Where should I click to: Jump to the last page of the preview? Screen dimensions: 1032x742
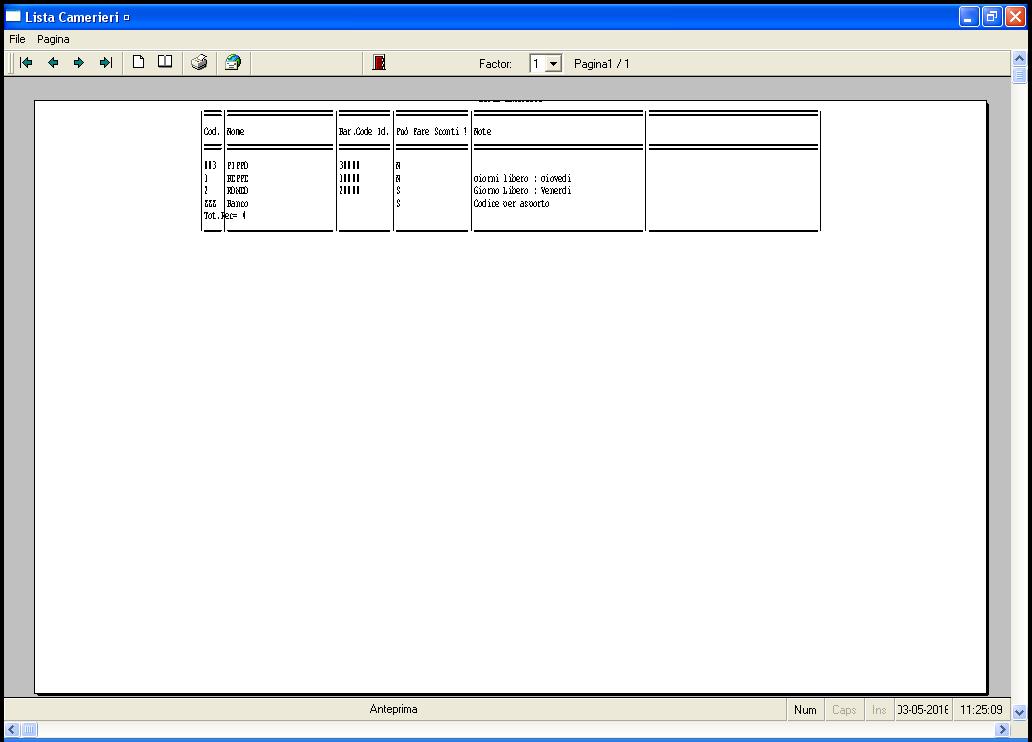point(105,63)
